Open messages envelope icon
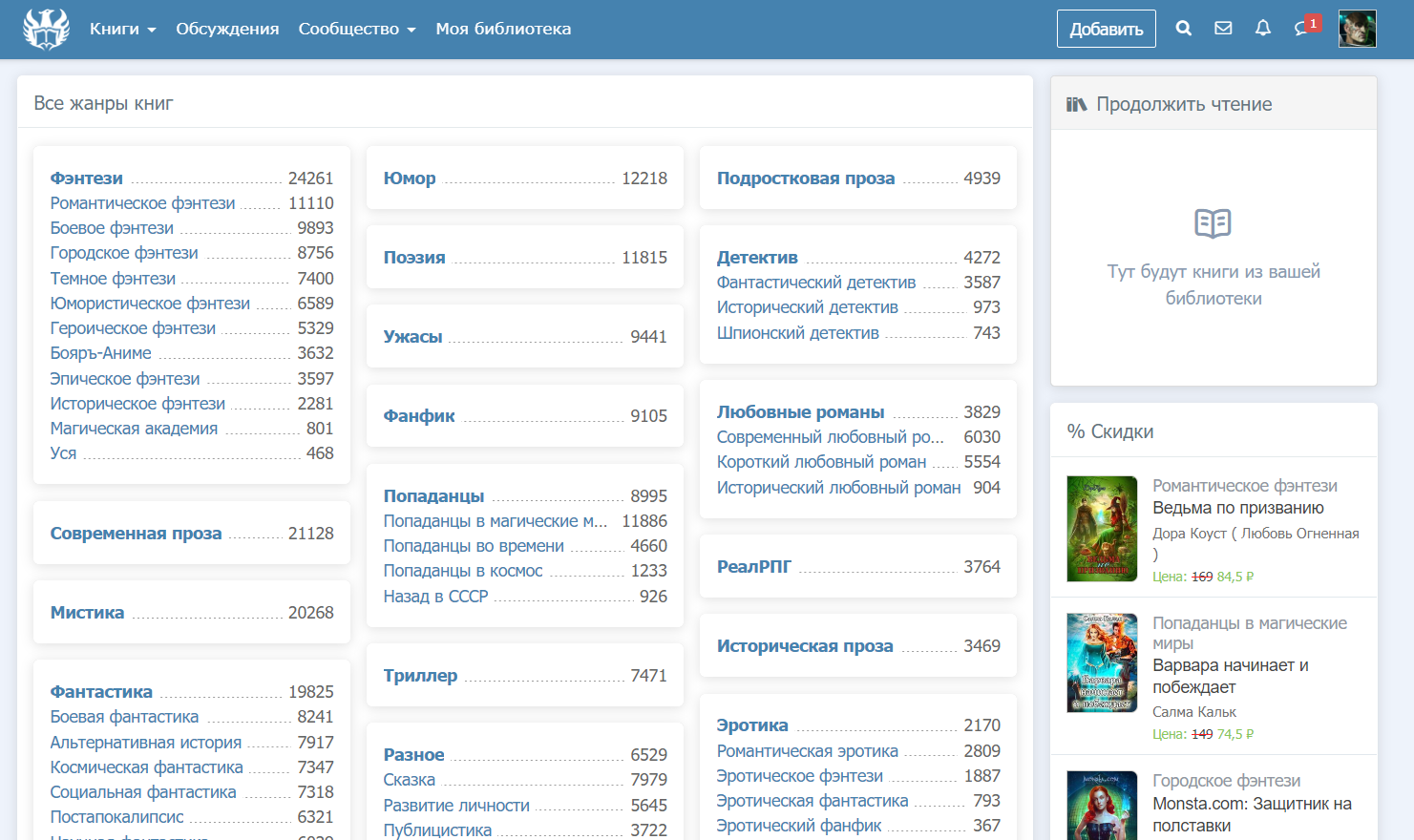This screenshot has height=840, width=1414. tap(1223, 29)
